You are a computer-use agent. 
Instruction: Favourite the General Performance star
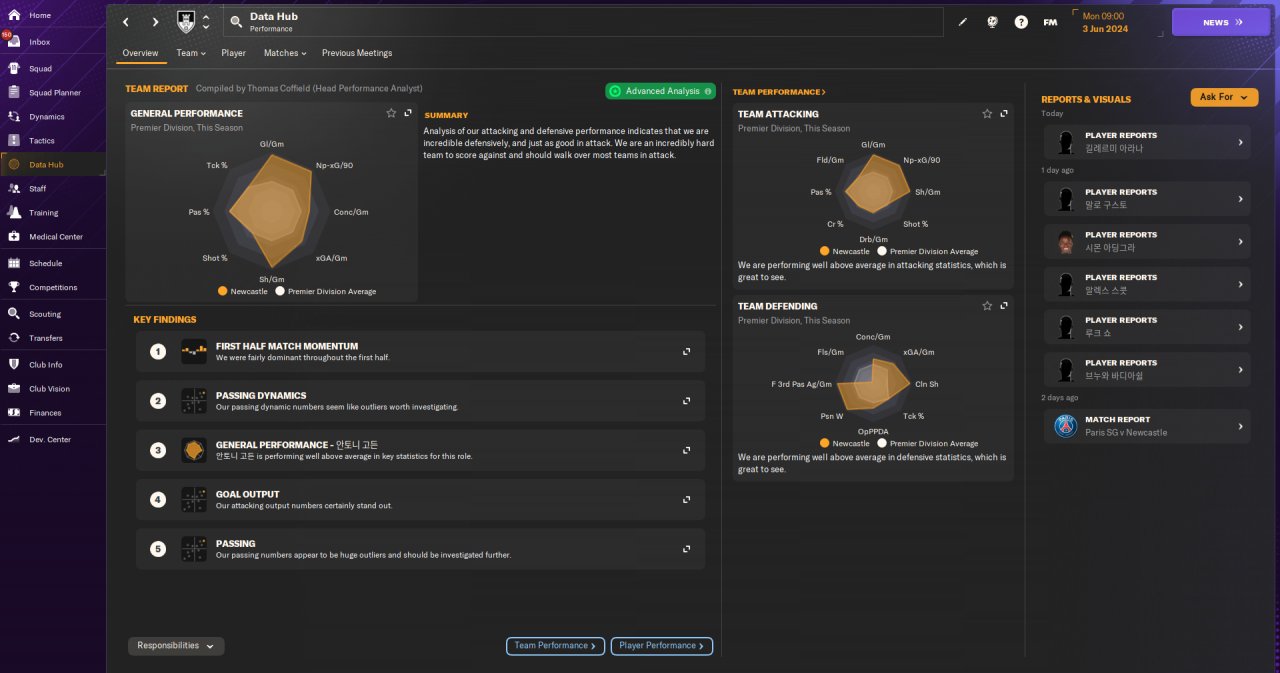(x=391, y=113)
